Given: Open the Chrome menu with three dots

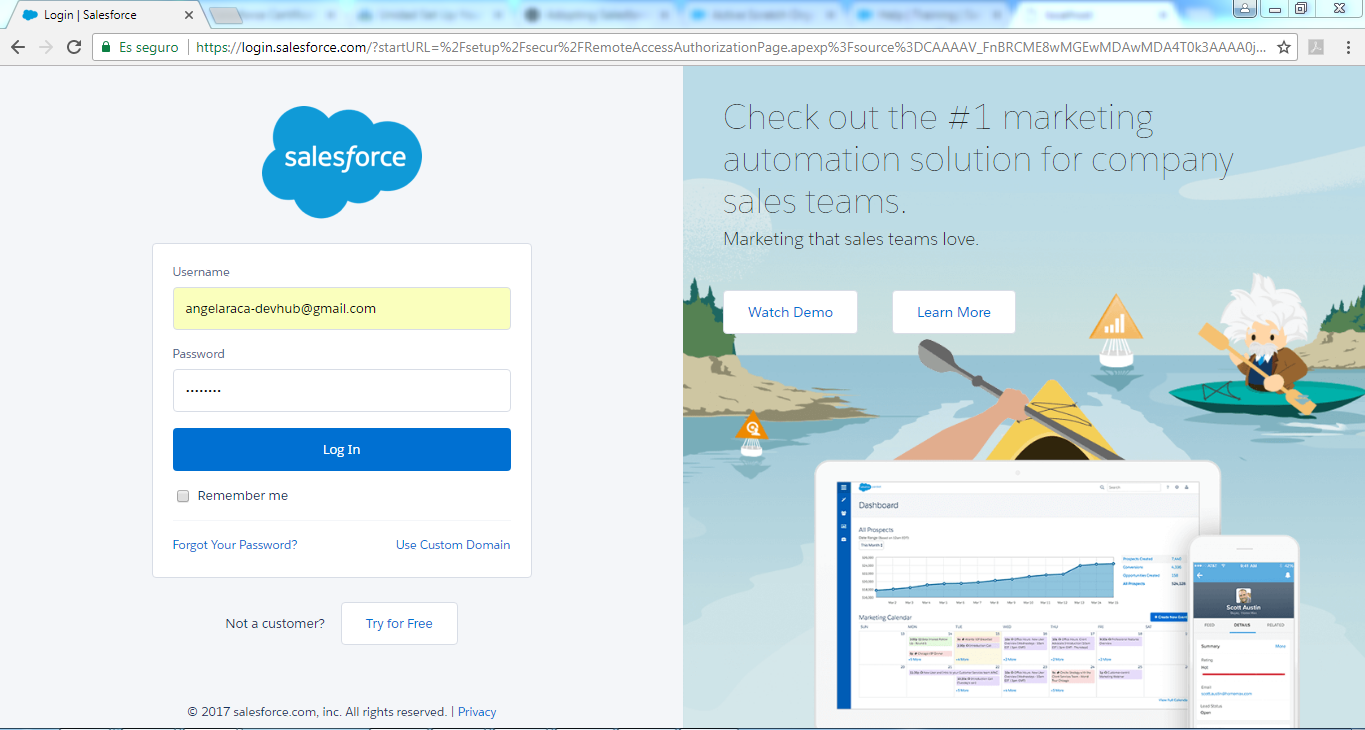Looking at the screenshot, I should point(1346,47).
